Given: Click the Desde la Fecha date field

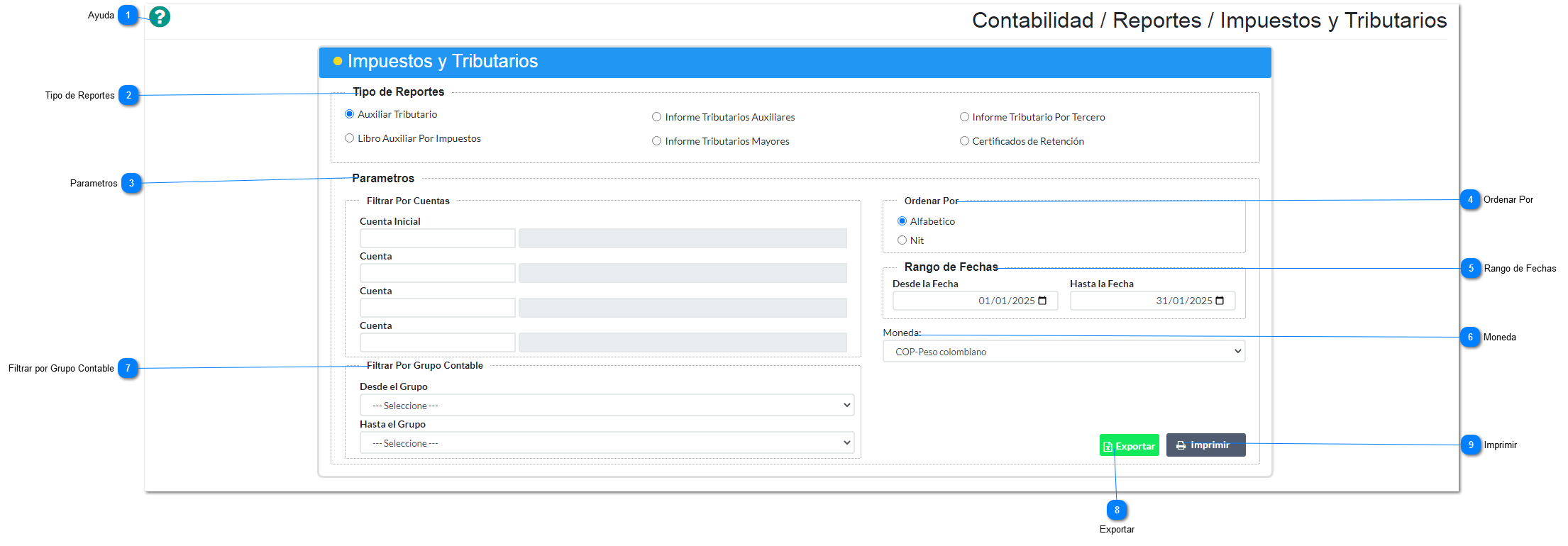Looking at the screenshot, I should (975, 301).
